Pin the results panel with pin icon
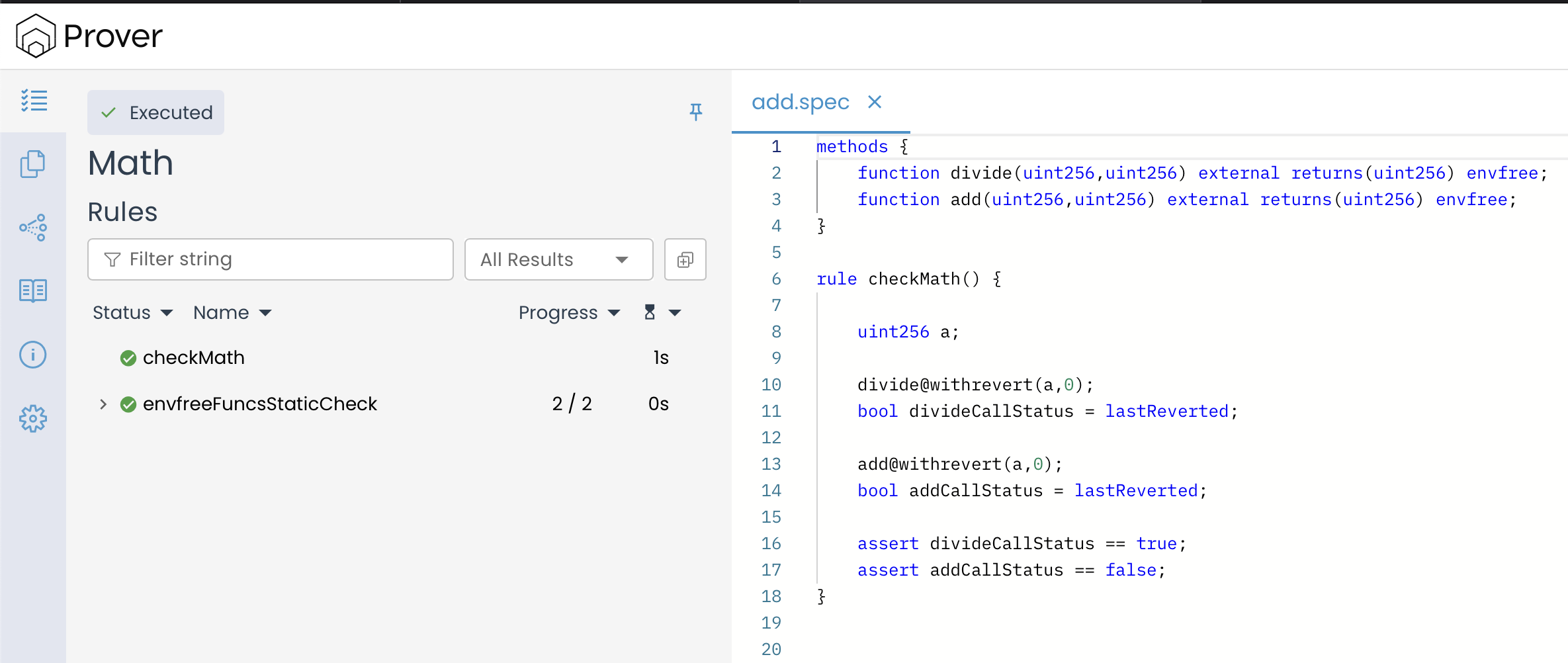Viewport: 1568px width, 663px height. click(x=695, y=112)
